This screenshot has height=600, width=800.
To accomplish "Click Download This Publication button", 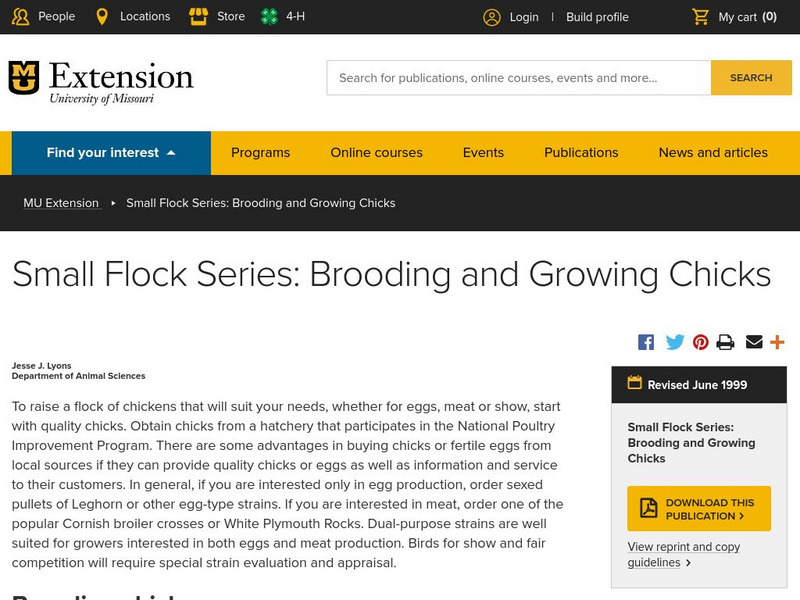I will pos(699,509).
